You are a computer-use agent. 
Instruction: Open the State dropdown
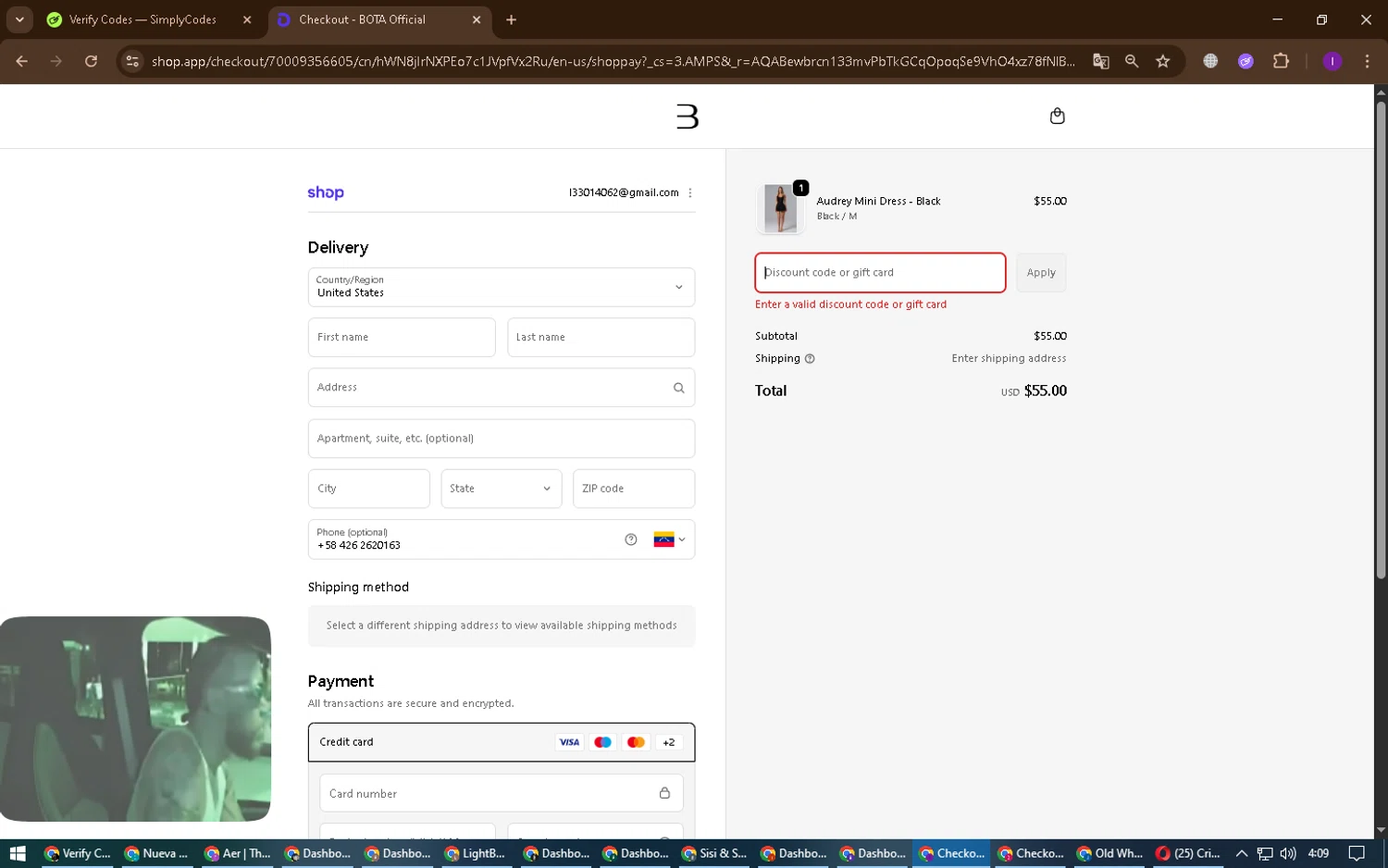pyautogui.click(x=501, y=489)
